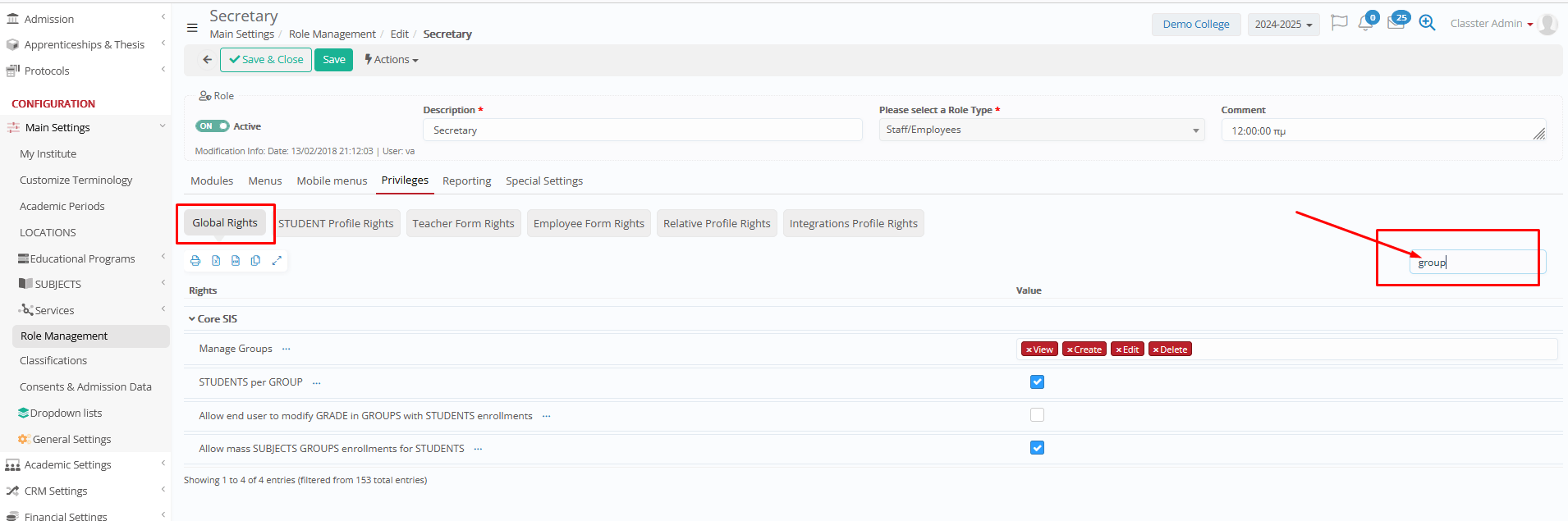Remove the Delete tag from Manage Groups
The image size is (1568, 521).
1155,350
